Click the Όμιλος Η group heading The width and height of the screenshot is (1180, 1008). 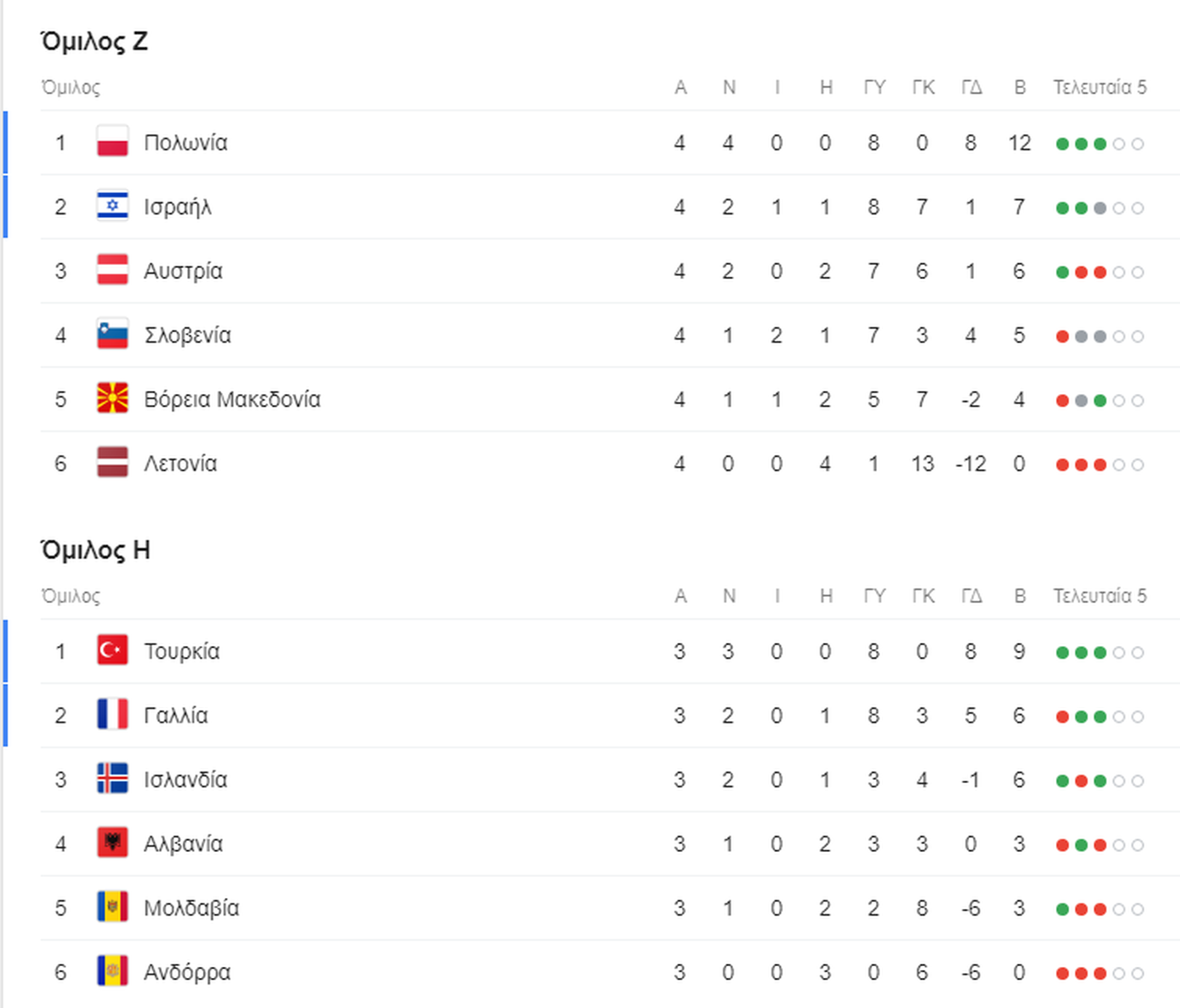(95, 550)
